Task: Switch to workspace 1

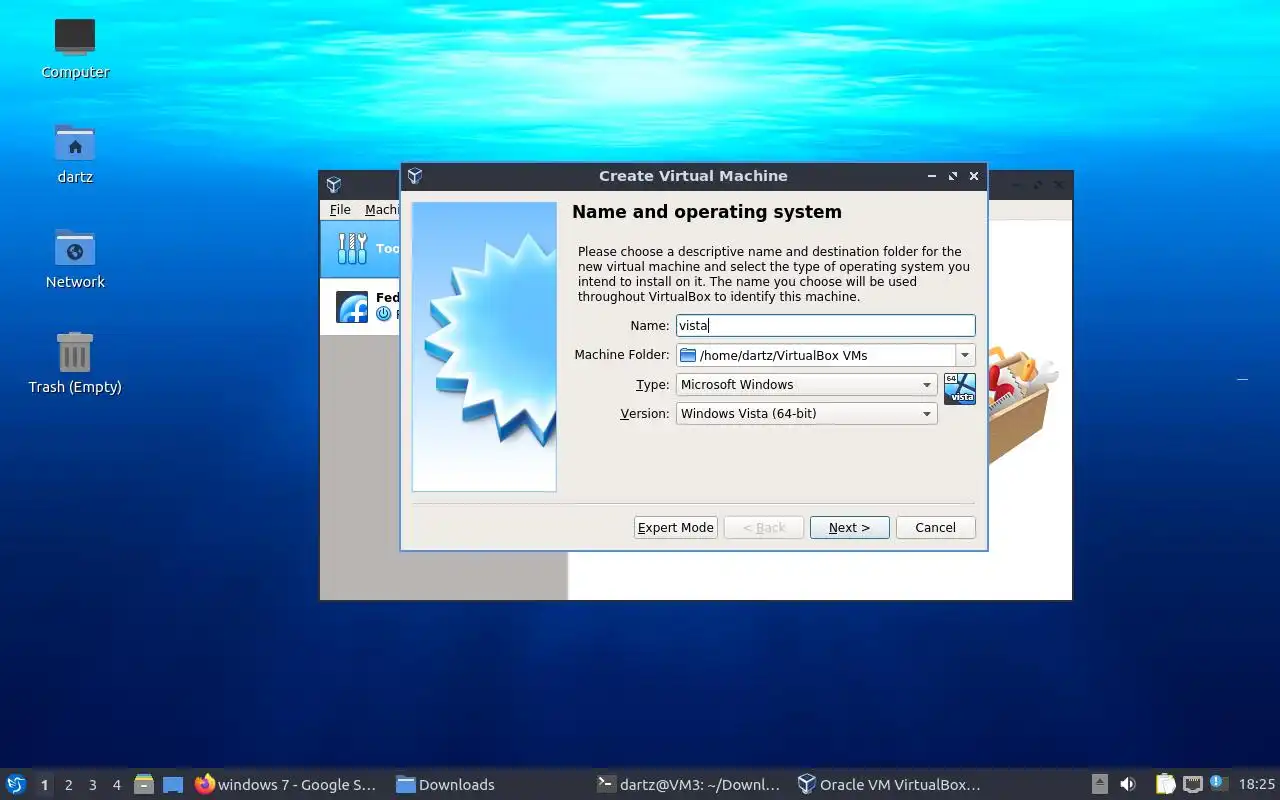Action: (x=44, y=785)
